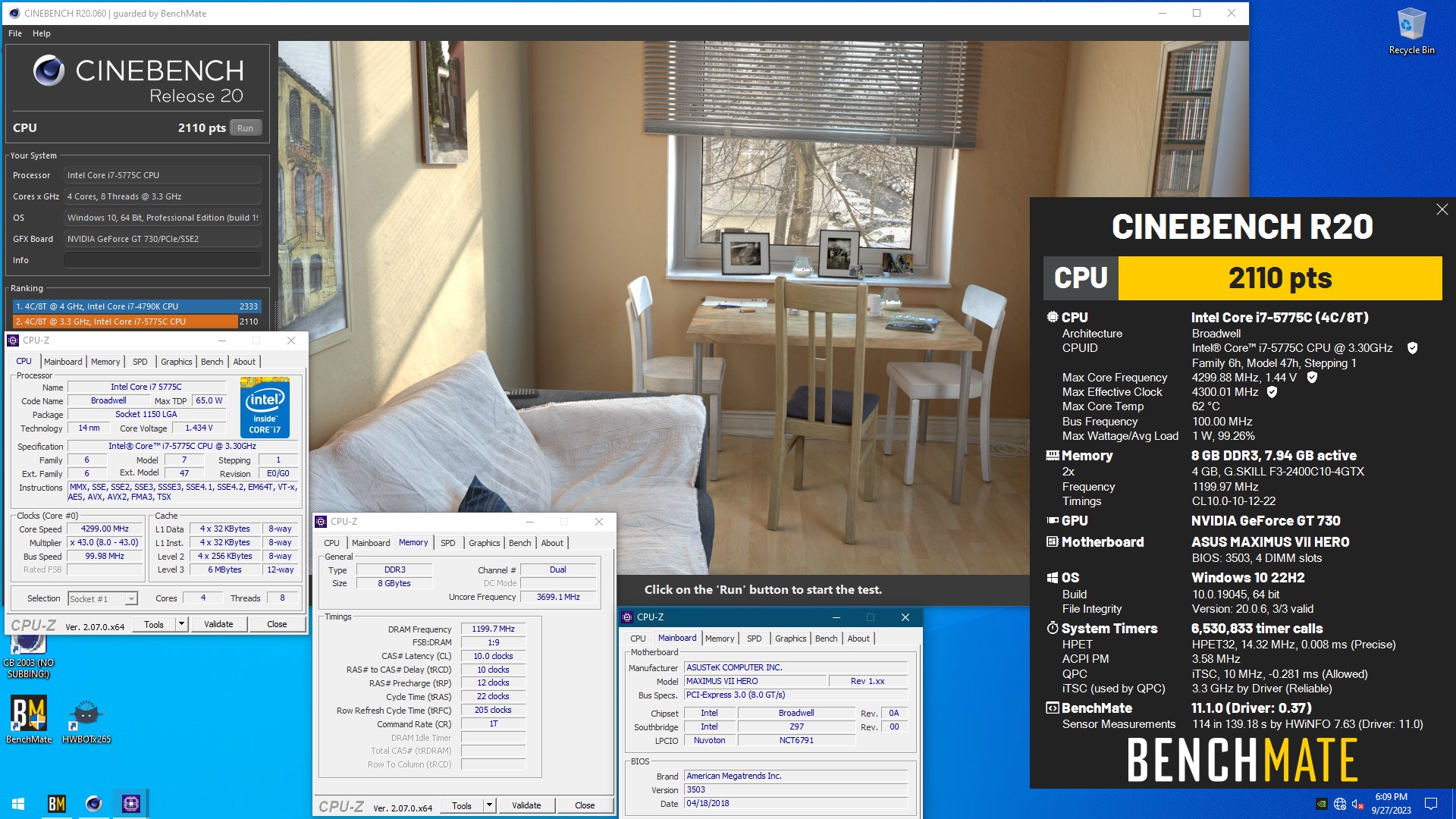Minimize the CPU-Z Mainboard window
The width and height of the screenshot is (1456, 819).
(x=836, y=617)
